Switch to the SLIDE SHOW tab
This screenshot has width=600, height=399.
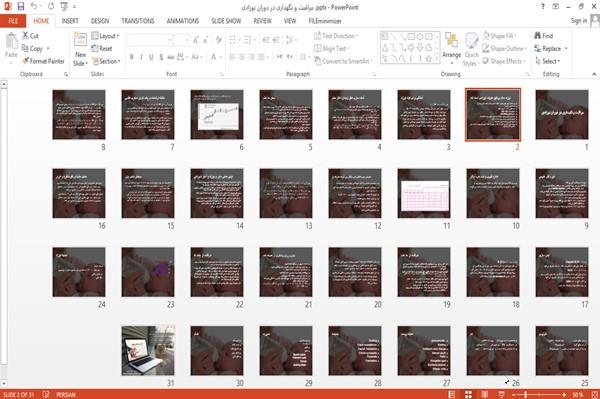226,21
